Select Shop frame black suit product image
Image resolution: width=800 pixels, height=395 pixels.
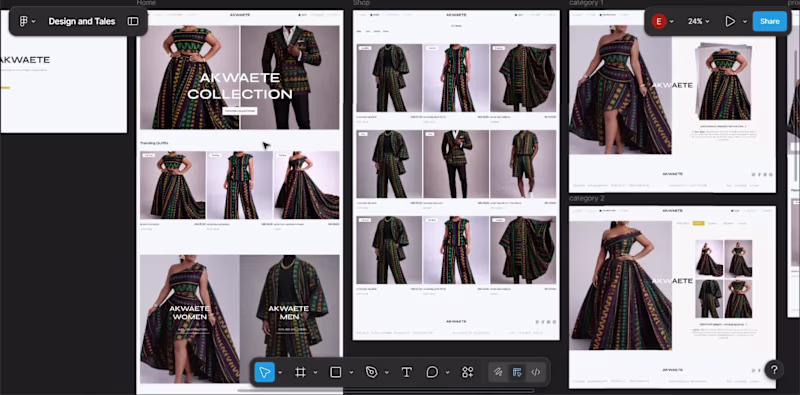click(x=456, y=164)
